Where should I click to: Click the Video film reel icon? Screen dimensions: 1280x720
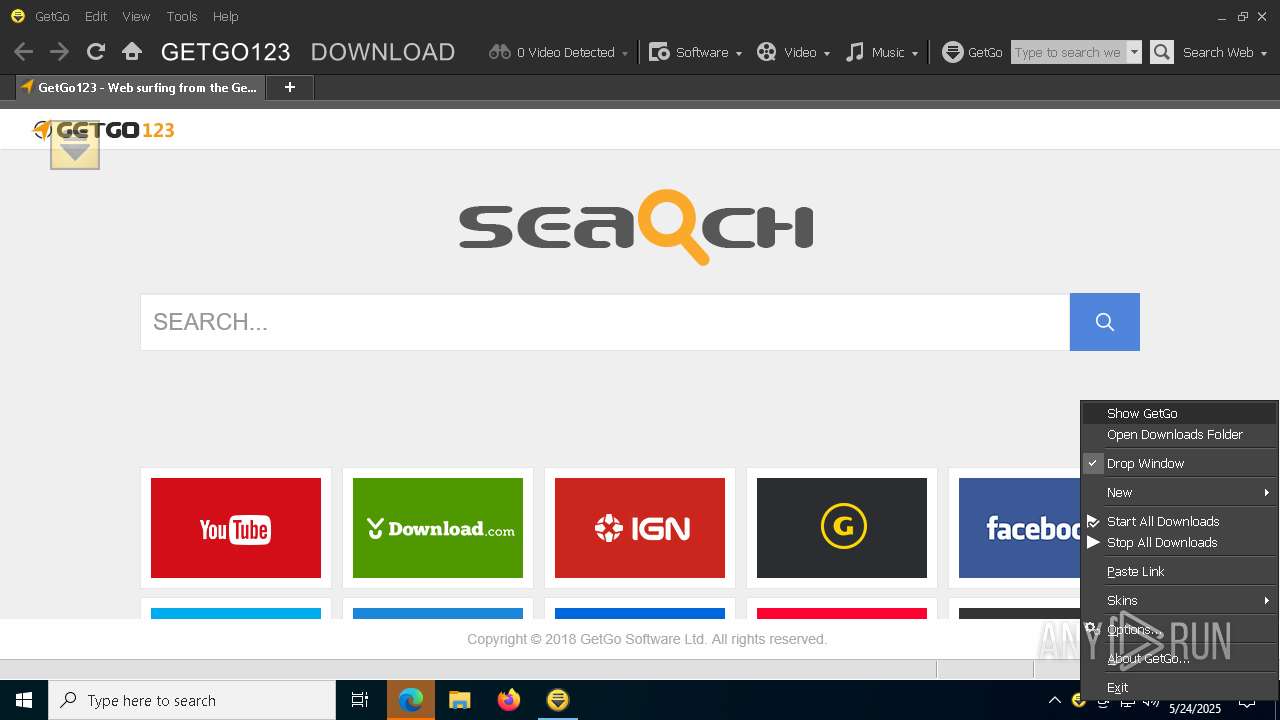[x=766, y=52]
